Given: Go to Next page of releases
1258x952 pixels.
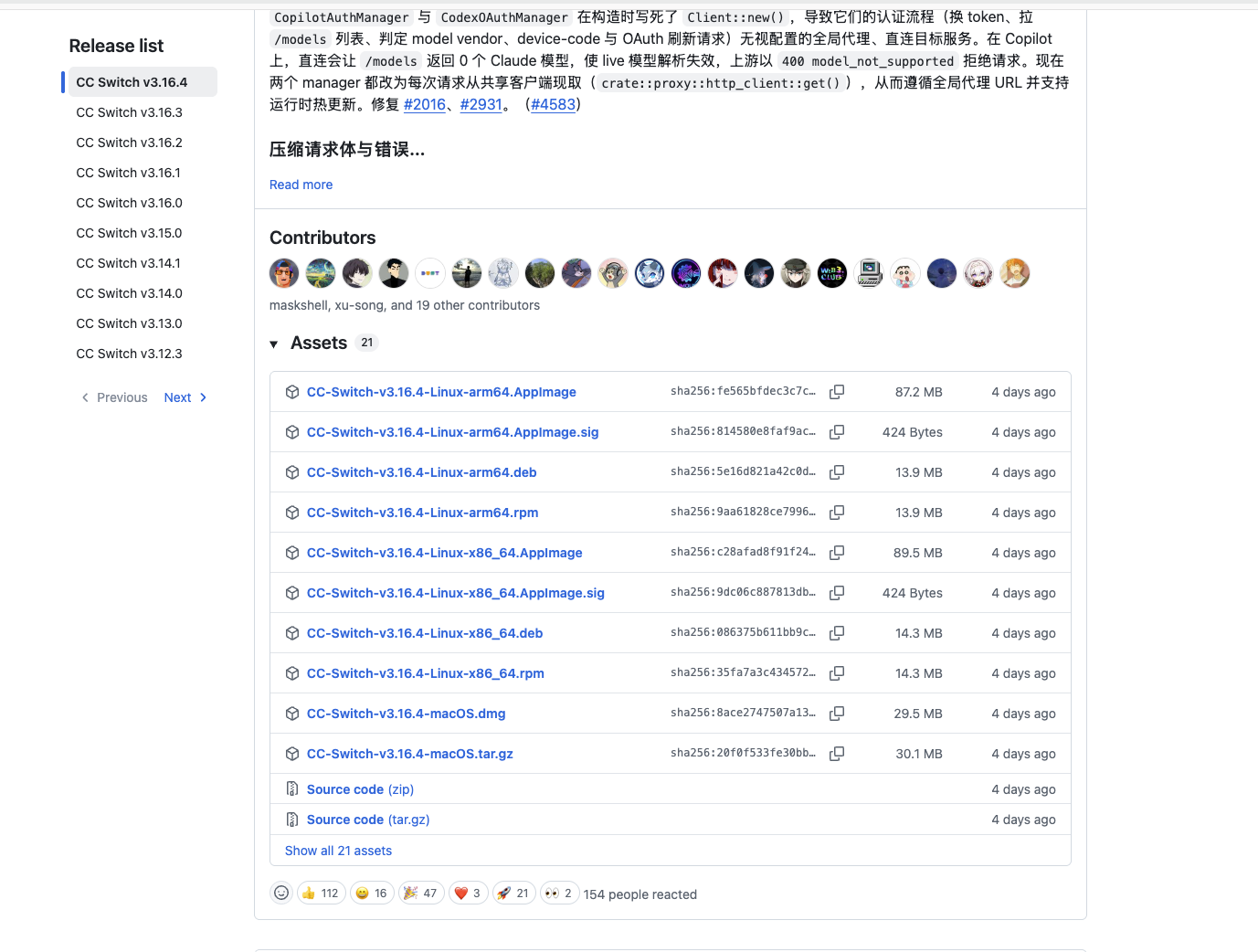Looking at the screenshot, I should pos(185,397).
